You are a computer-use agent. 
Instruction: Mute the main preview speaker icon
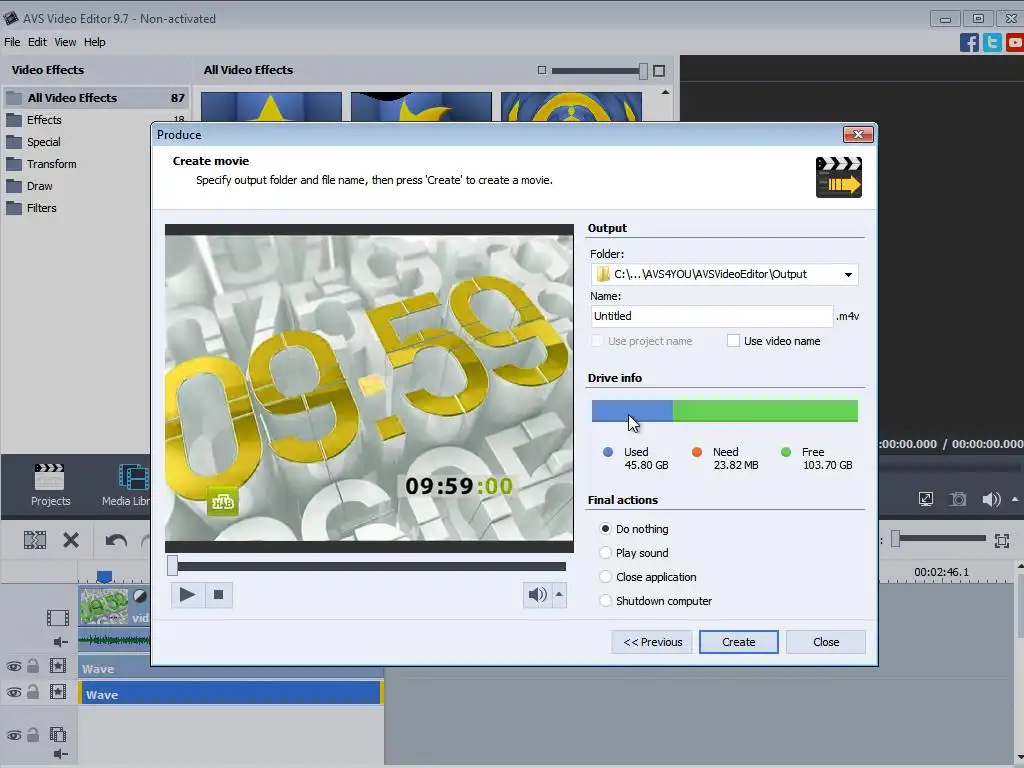(991, 500)
